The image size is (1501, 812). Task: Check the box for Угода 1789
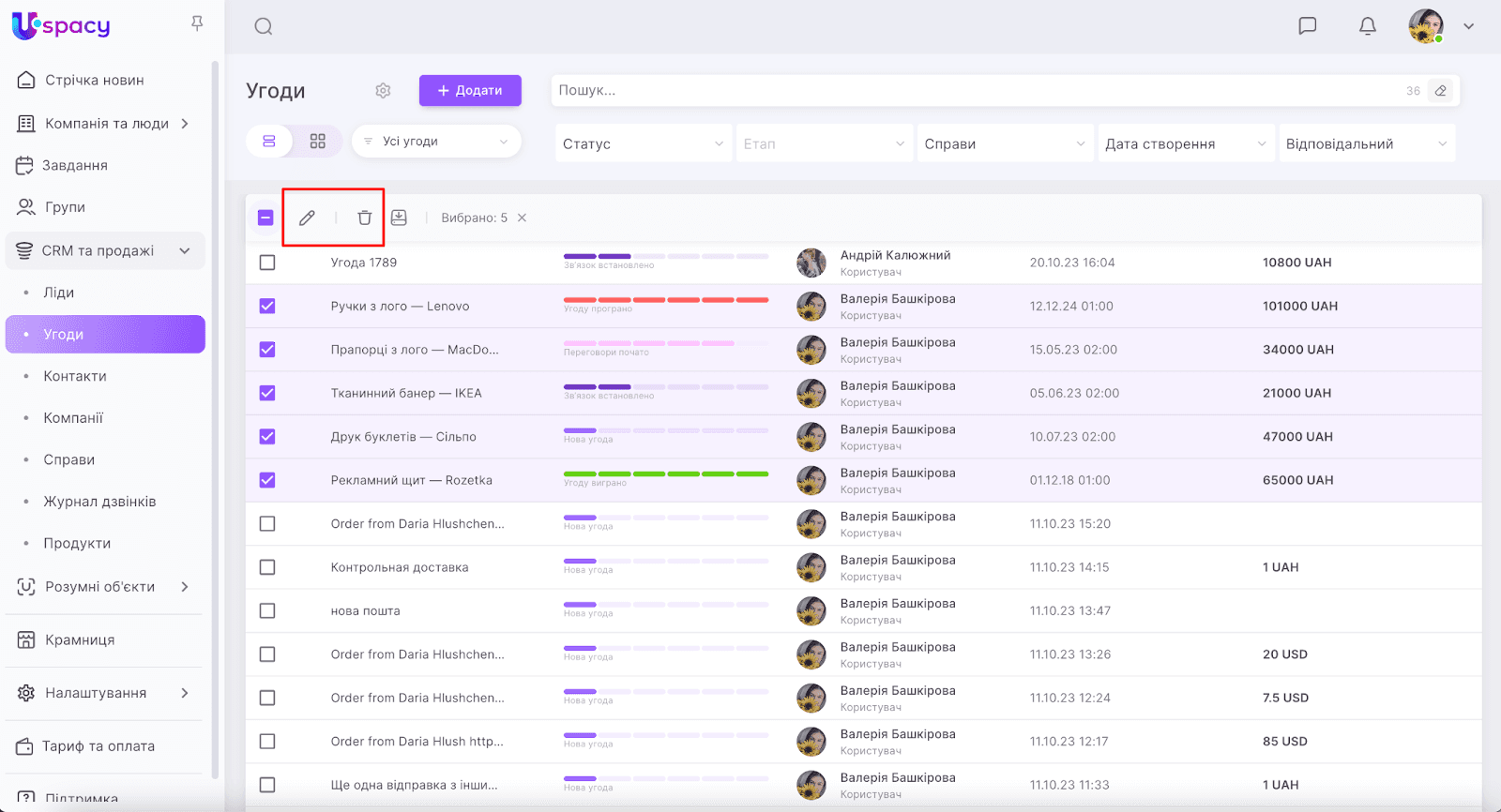click(x=267, y=263)
